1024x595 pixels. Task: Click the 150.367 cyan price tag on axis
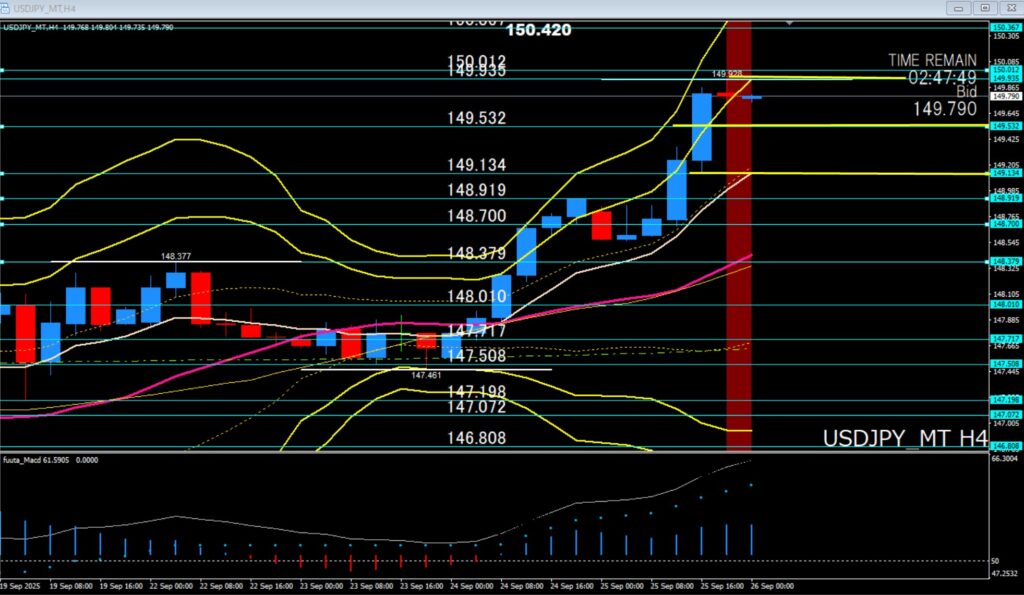tap(1003, 27)
